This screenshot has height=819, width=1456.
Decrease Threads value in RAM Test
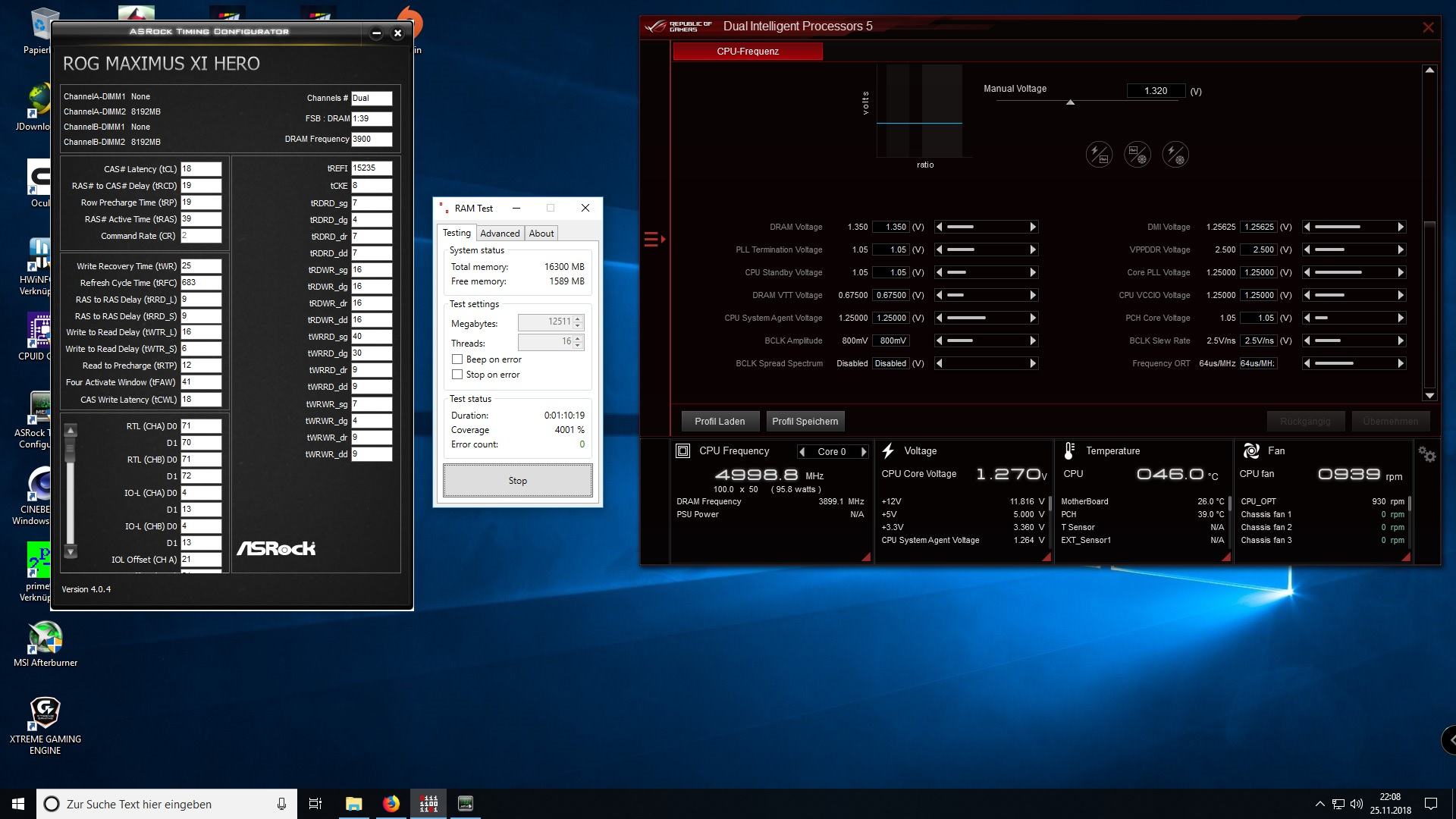pyautogui.click(x=578, y=346)
